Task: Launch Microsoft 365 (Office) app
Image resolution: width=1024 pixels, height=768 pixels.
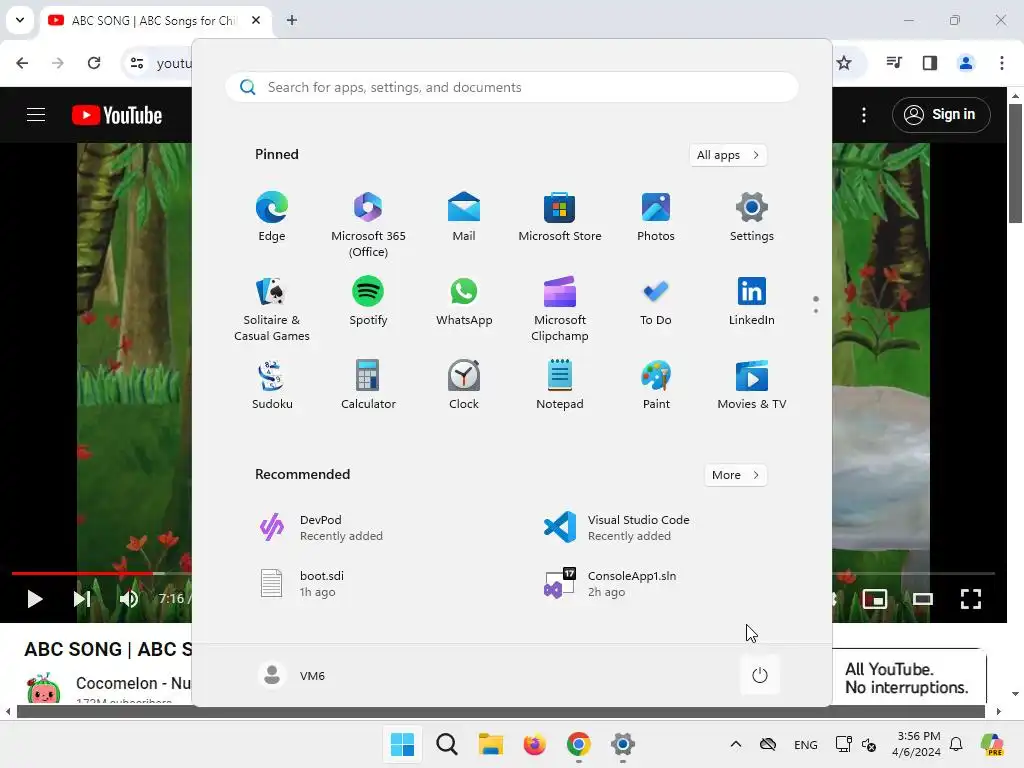Action: point(368,225)
